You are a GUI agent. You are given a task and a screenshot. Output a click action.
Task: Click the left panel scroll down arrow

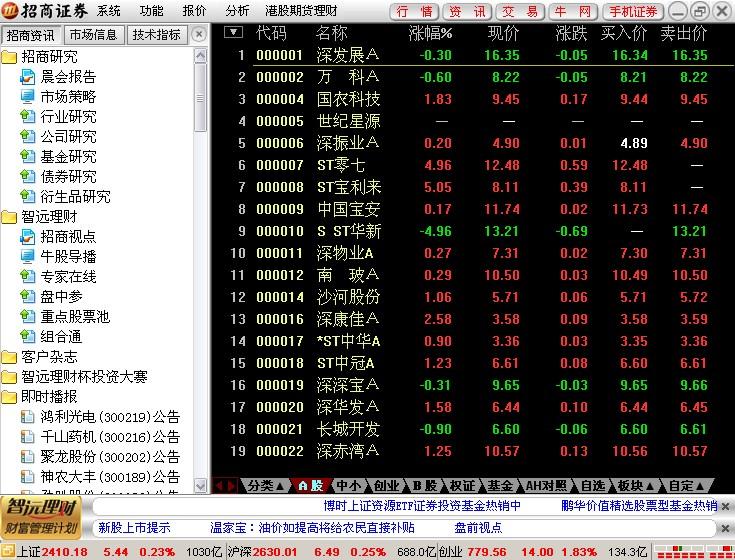pyautogui.click(x=200, y=485)
